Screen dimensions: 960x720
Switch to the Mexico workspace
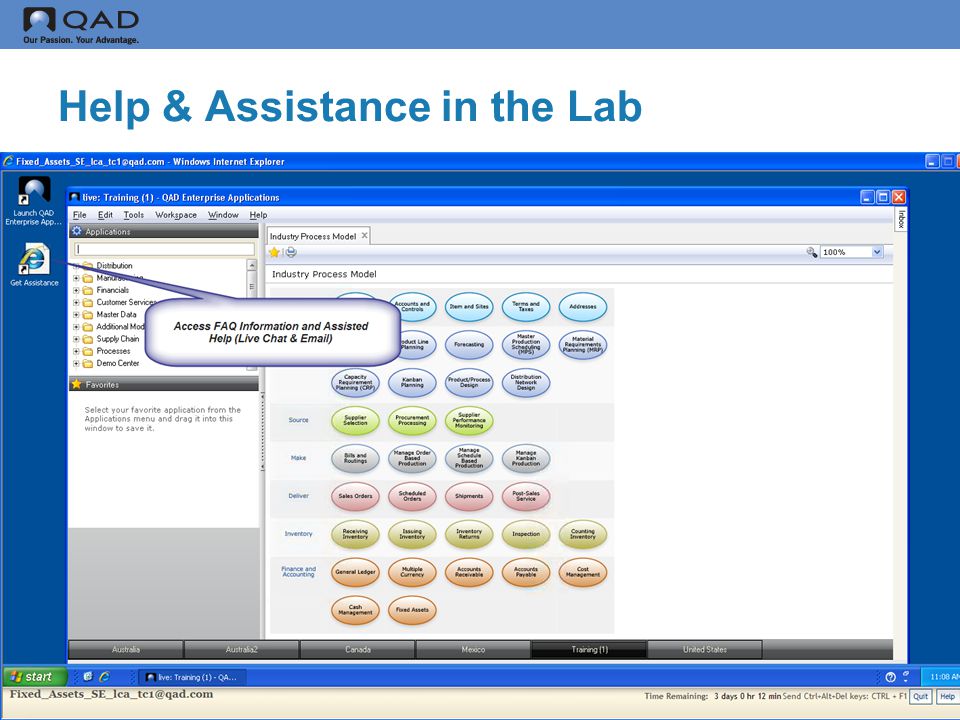(x=473, y=650)
